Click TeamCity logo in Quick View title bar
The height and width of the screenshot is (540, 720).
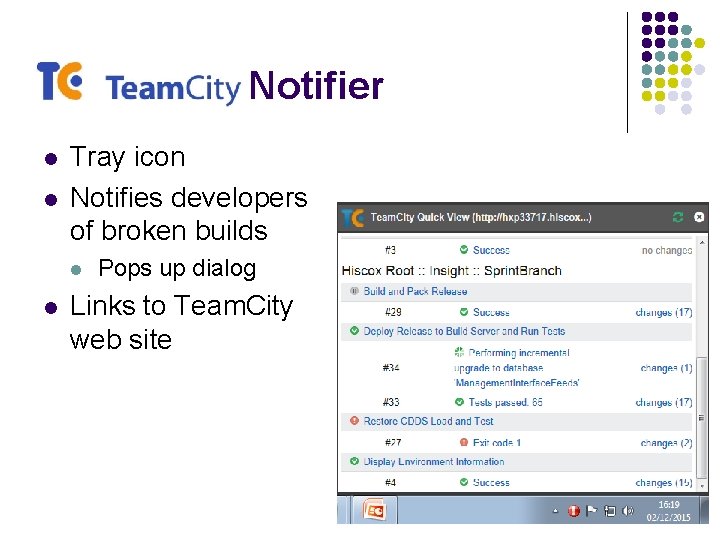pos(353,218)
